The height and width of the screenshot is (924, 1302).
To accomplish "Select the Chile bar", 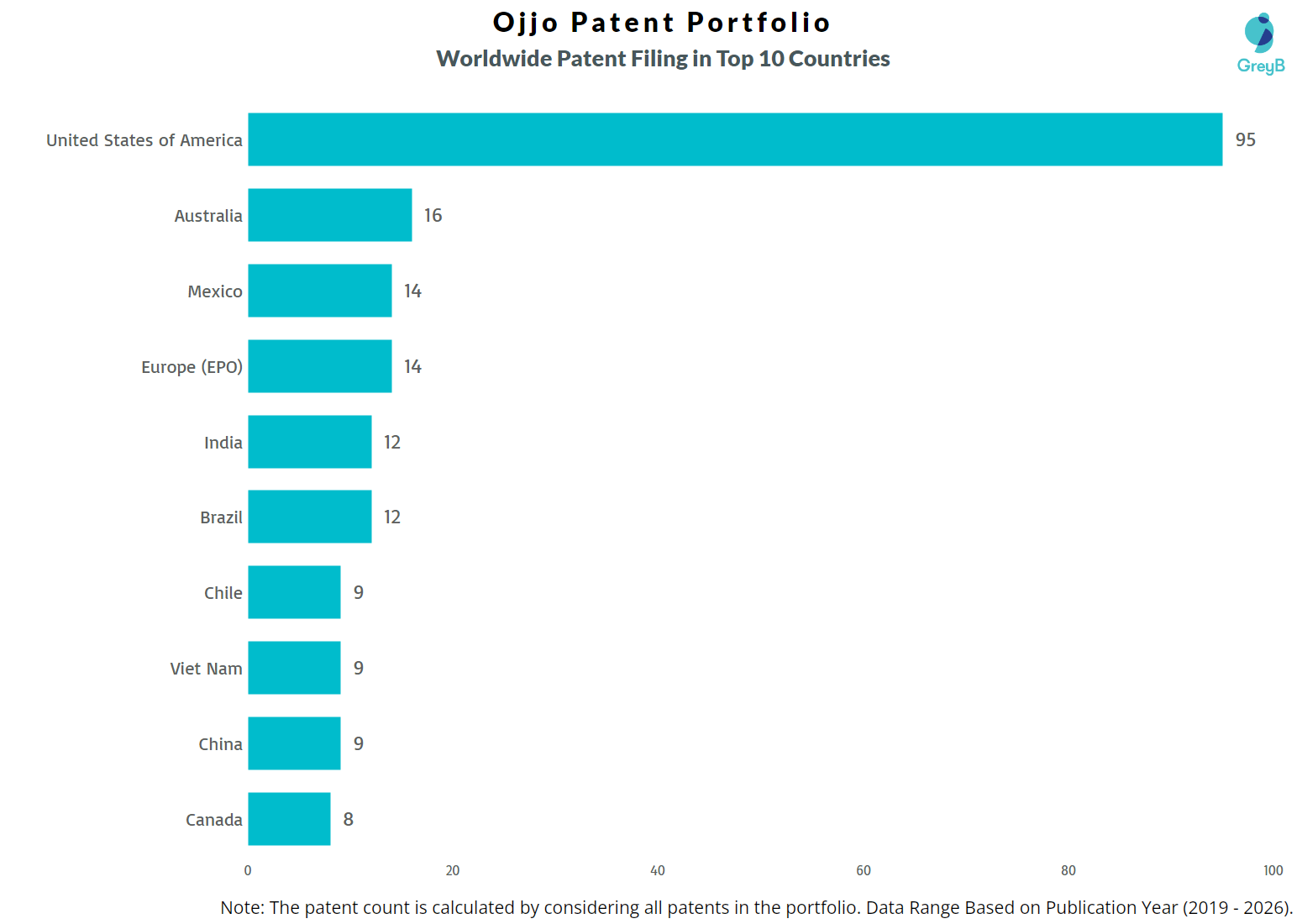I will coord(294,592).
